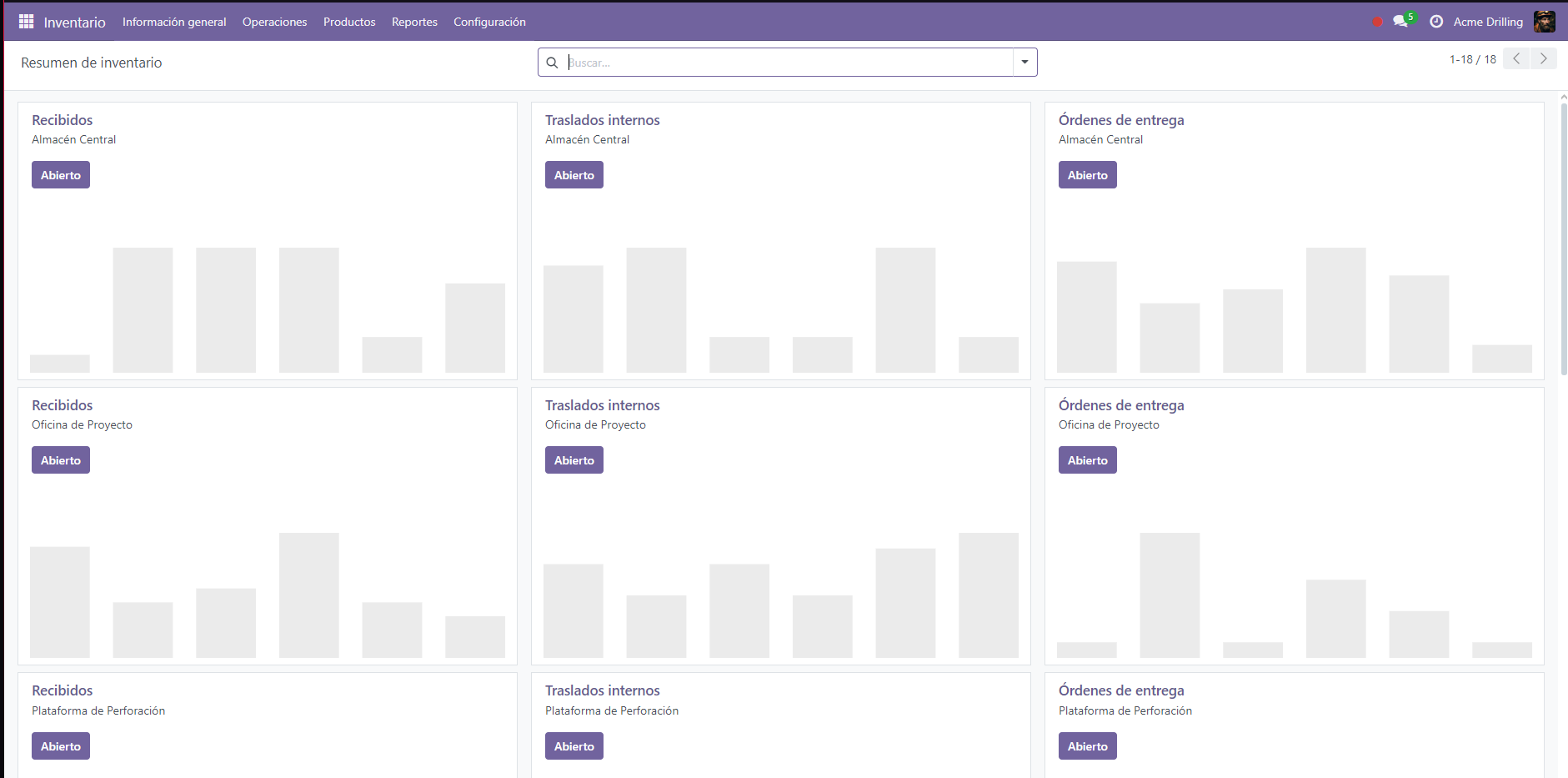Open the Información general menu
This screenshot has height=778, width=1568.
(x=174, y=22)
